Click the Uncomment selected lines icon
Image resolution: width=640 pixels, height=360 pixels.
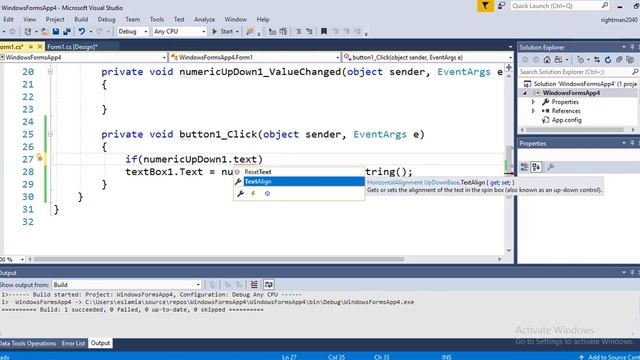click(x=309, y=31)
